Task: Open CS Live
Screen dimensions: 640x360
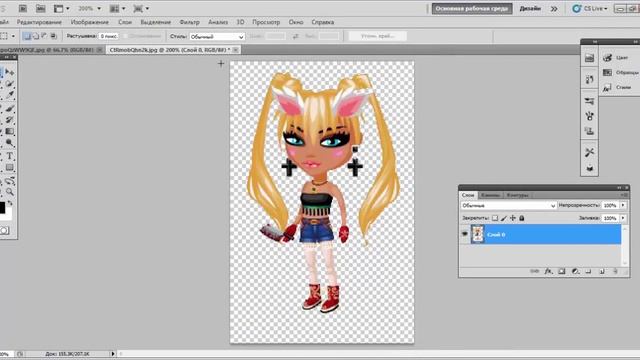Action: [x=590, y=9]
